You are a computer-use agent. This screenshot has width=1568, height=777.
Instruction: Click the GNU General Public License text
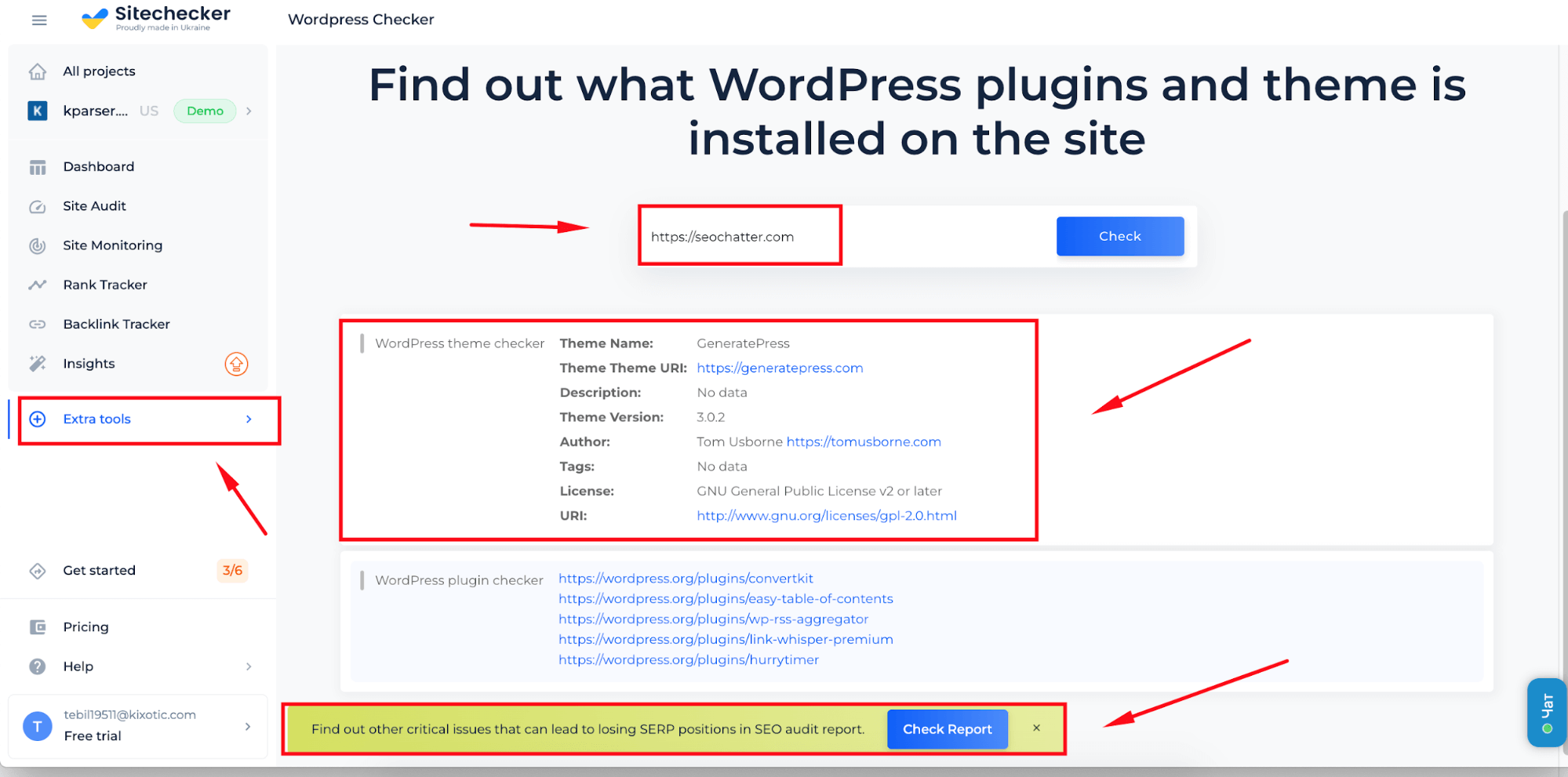tap(819, 491)
